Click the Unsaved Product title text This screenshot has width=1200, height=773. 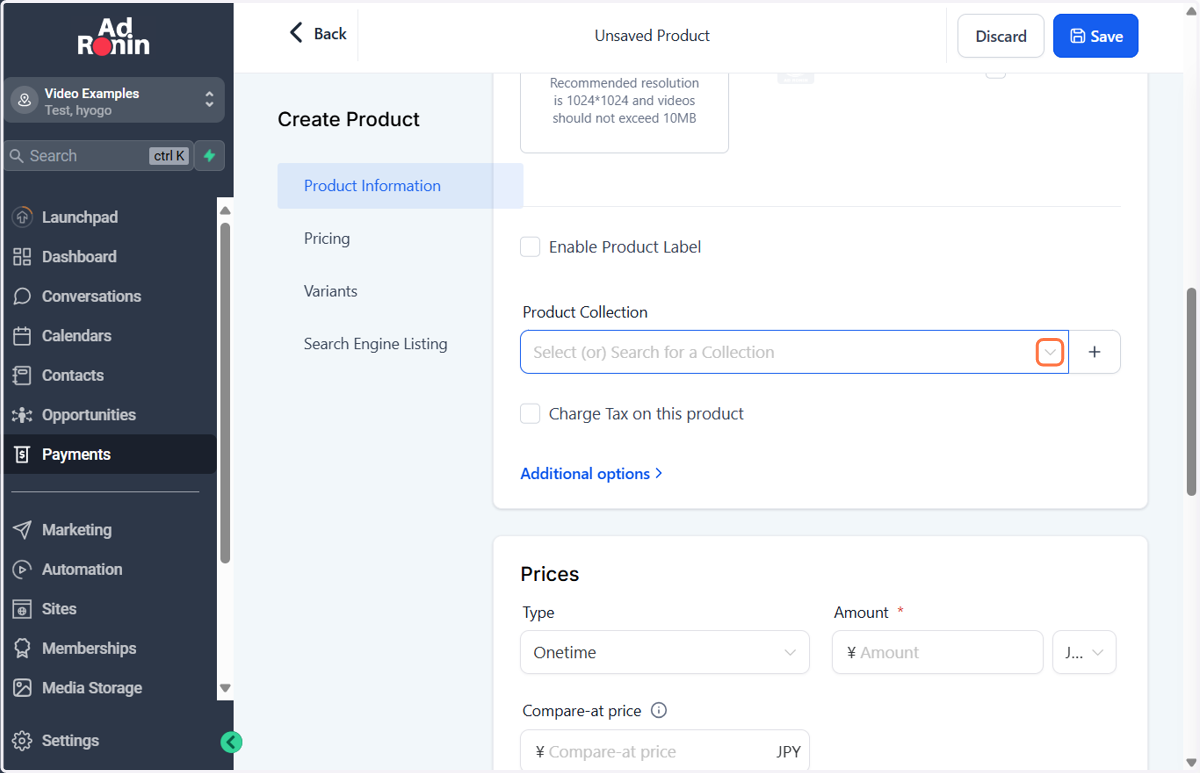[652, 35]
